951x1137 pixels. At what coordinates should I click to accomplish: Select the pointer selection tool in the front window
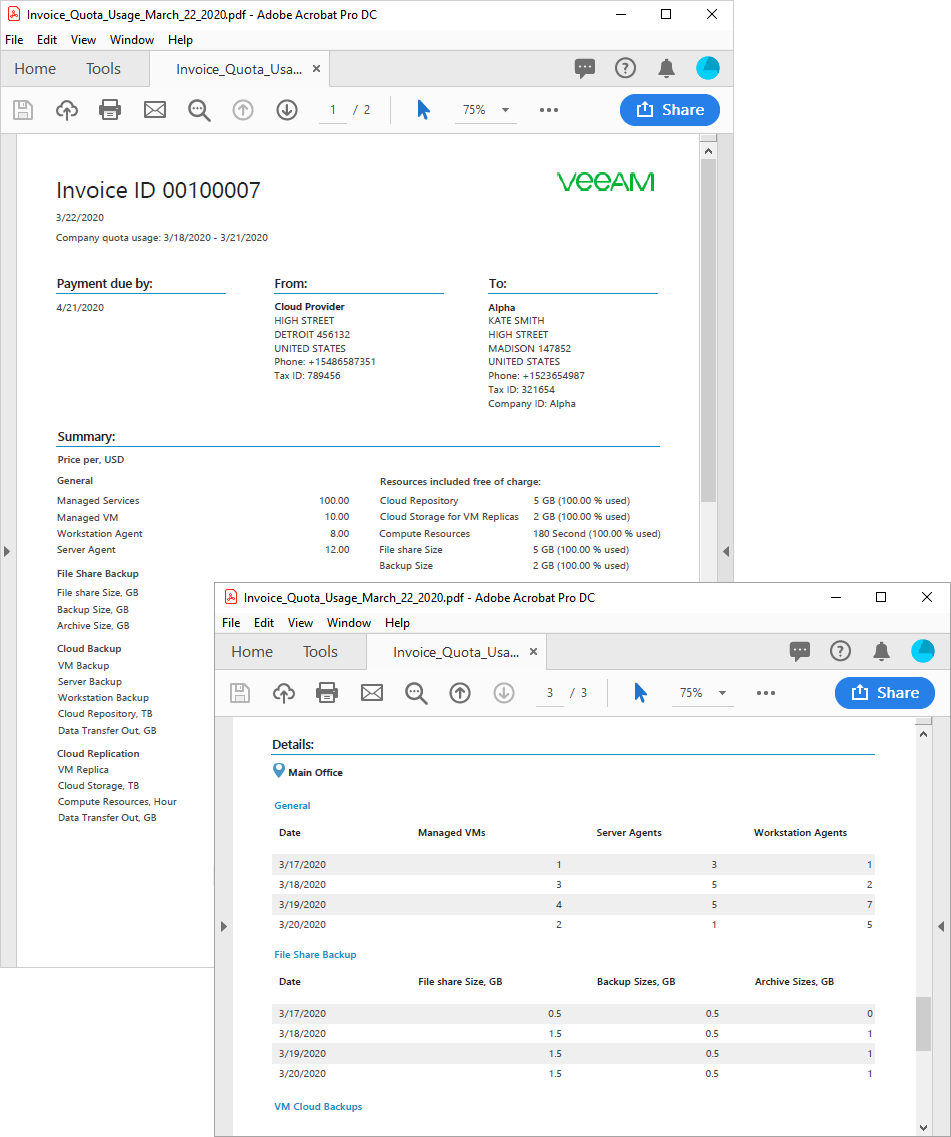pyautogui.click(x=641, y=693)
